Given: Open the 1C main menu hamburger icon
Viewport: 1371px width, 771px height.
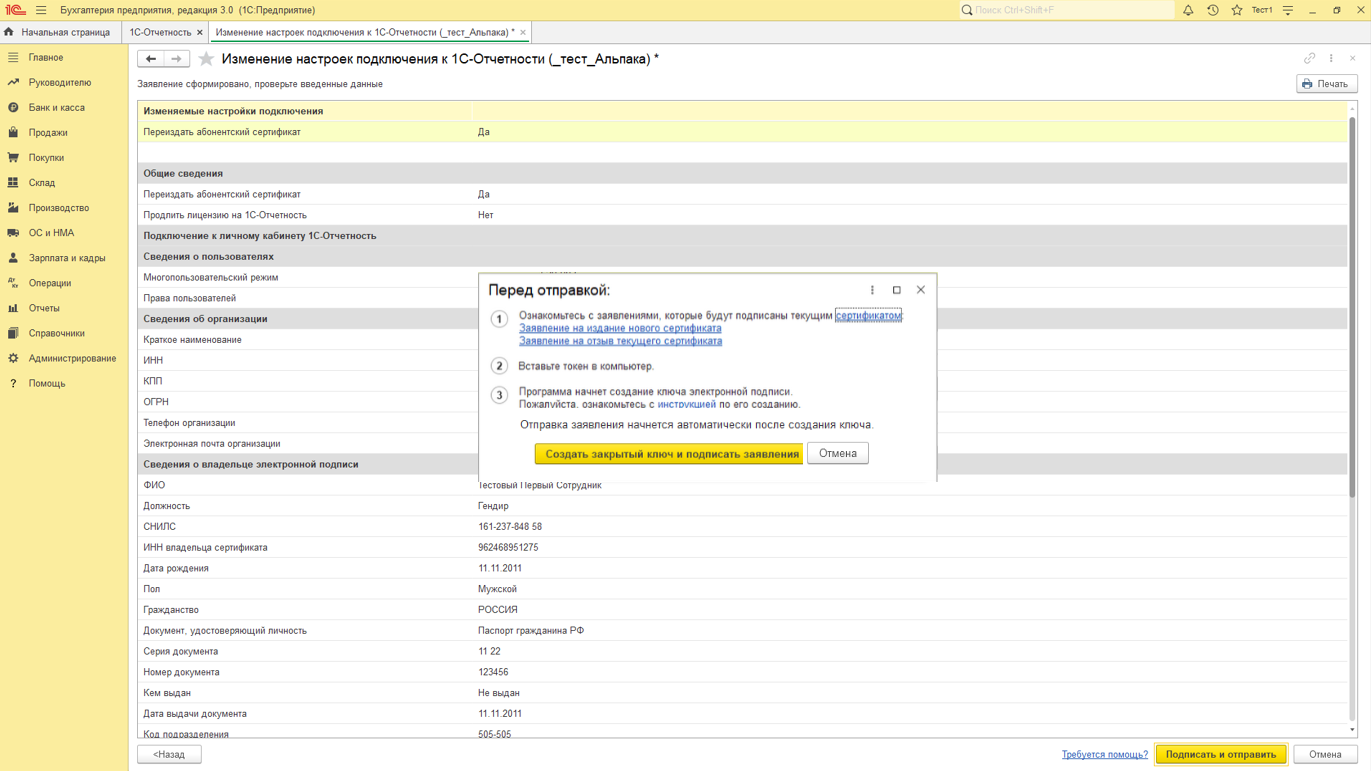Looking at the screenshot, I should (x=41, y=10).
